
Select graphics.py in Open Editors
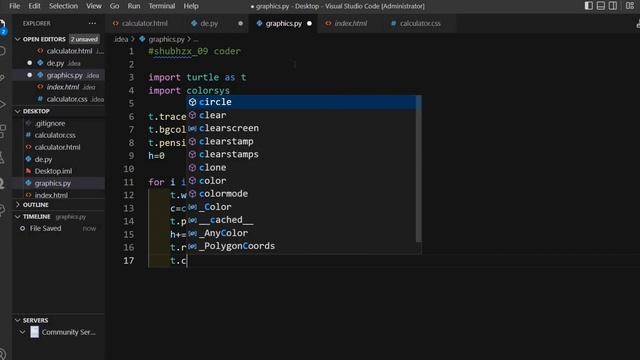coord(59,75)
